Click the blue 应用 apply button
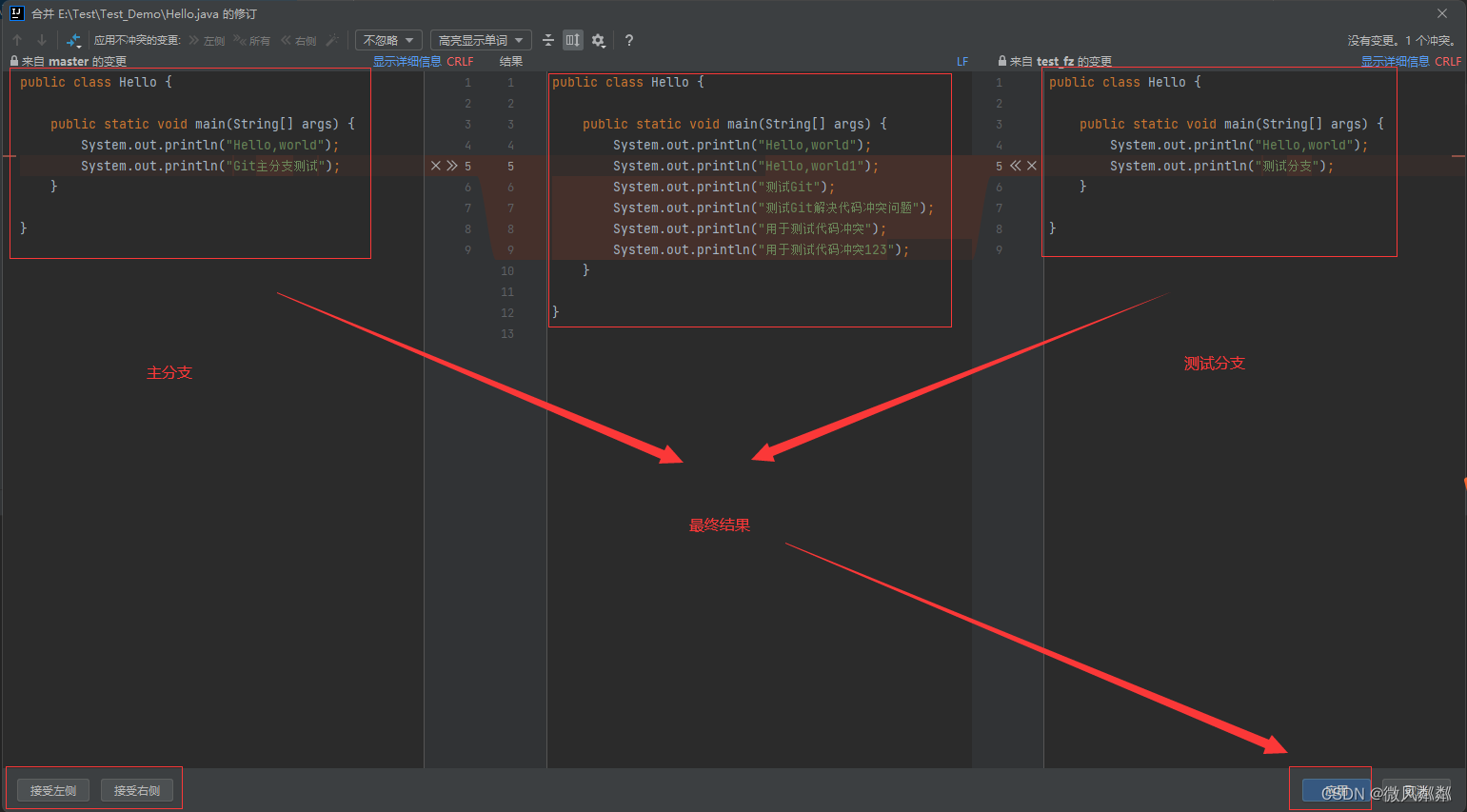 click(1337, 791)
